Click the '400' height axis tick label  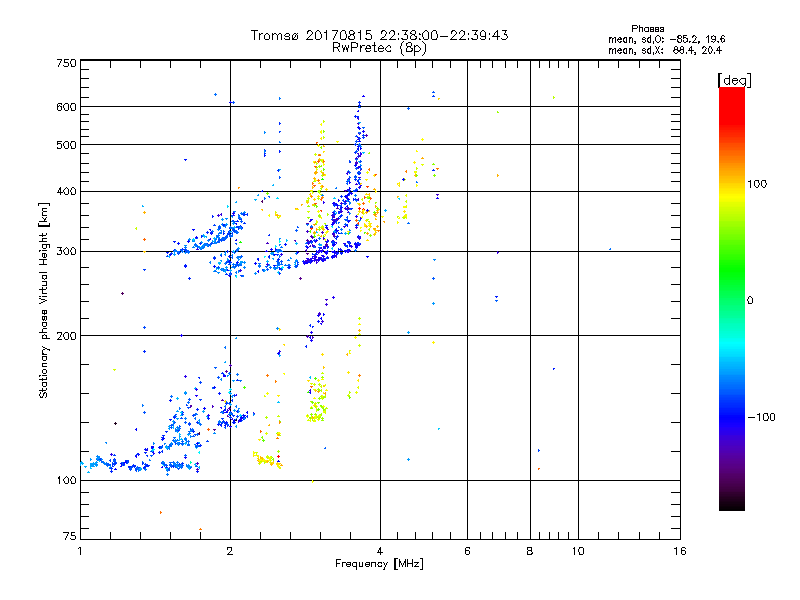[x=66, y=191]
